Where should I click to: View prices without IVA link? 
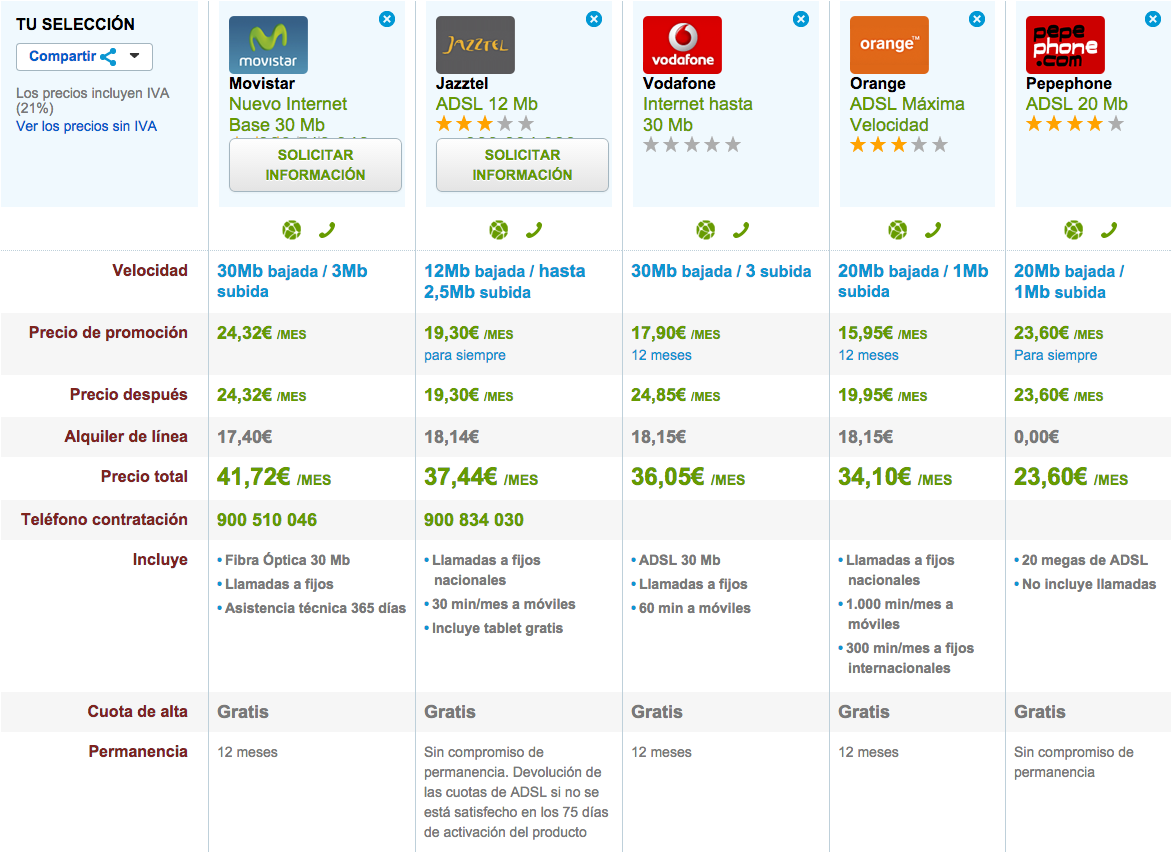(x=87, y=127)
